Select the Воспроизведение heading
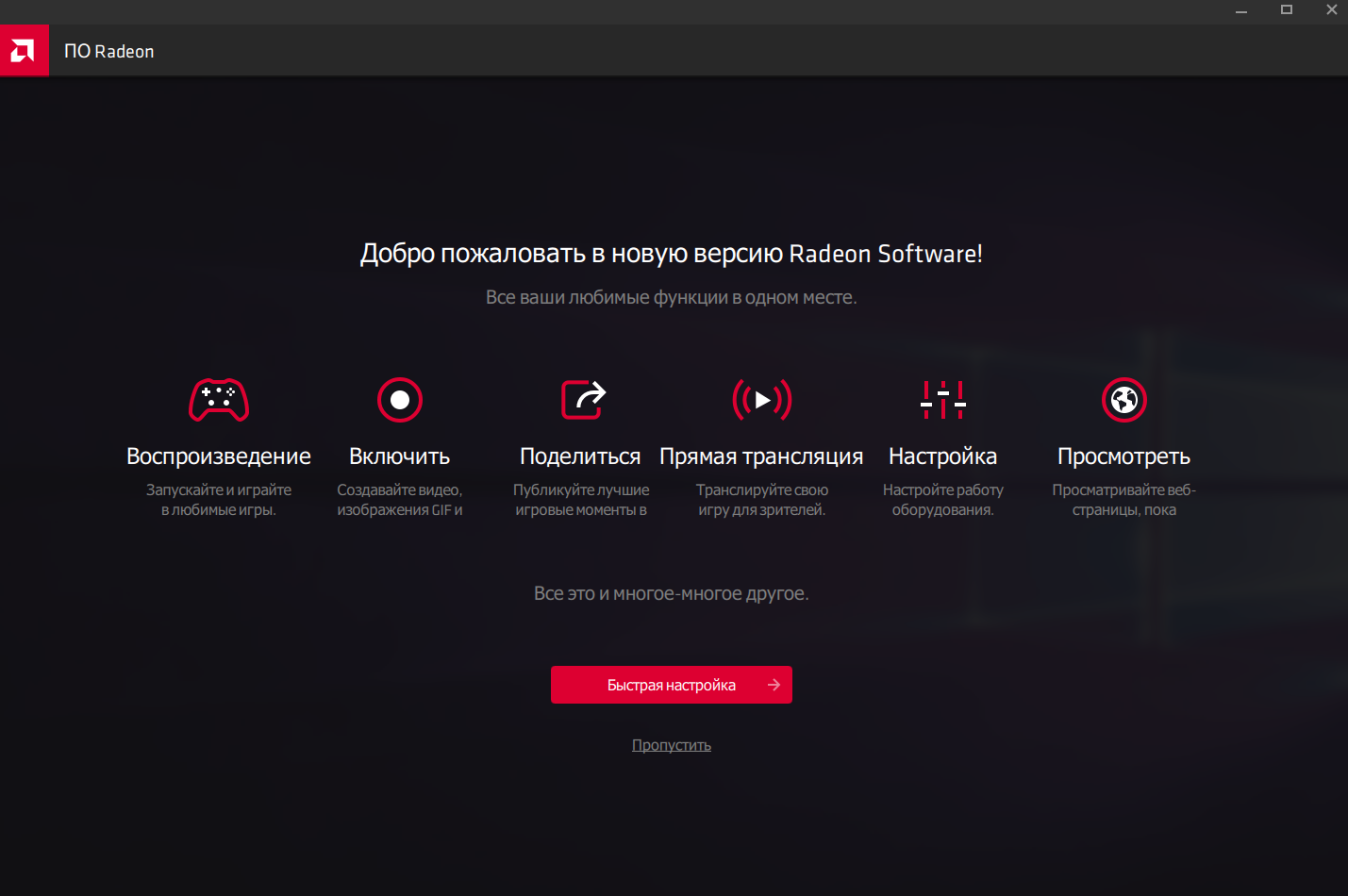Screen dimensions: 1348x896 pos(219,456)
